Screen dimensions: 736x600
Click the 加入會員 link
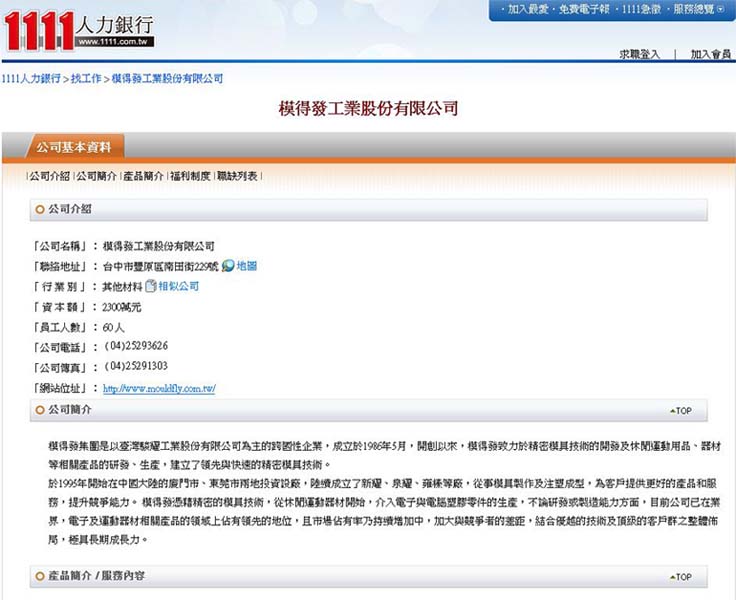coord(711,54)
